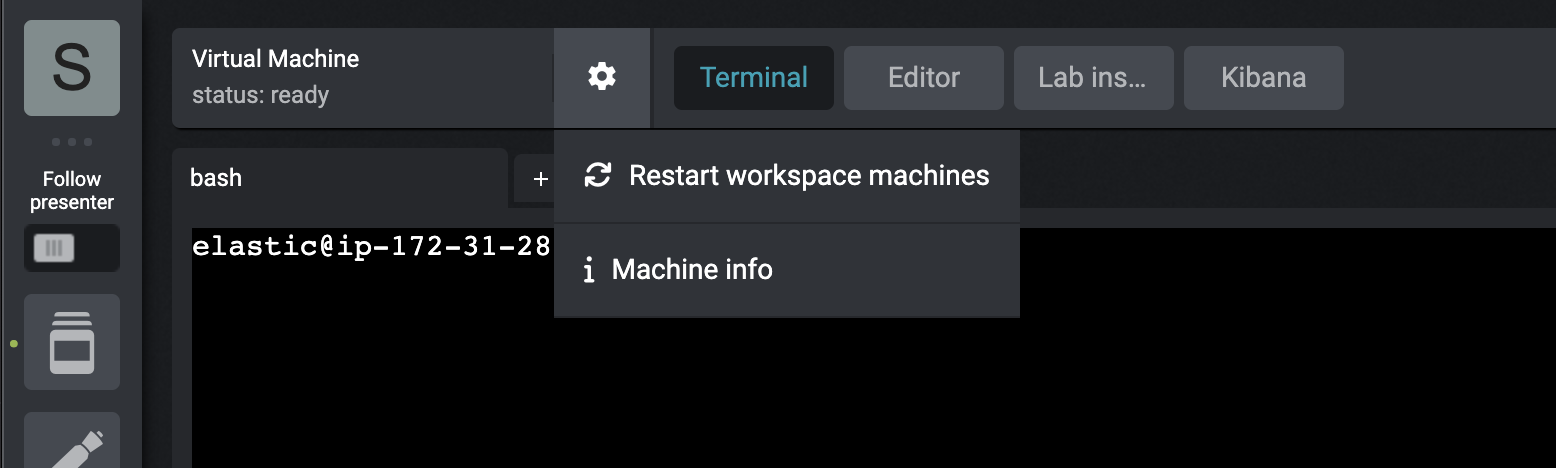This screenshot has width=1556, height=468.
Task: Click the gear settings icon
Action: click(x=601, y=77)
